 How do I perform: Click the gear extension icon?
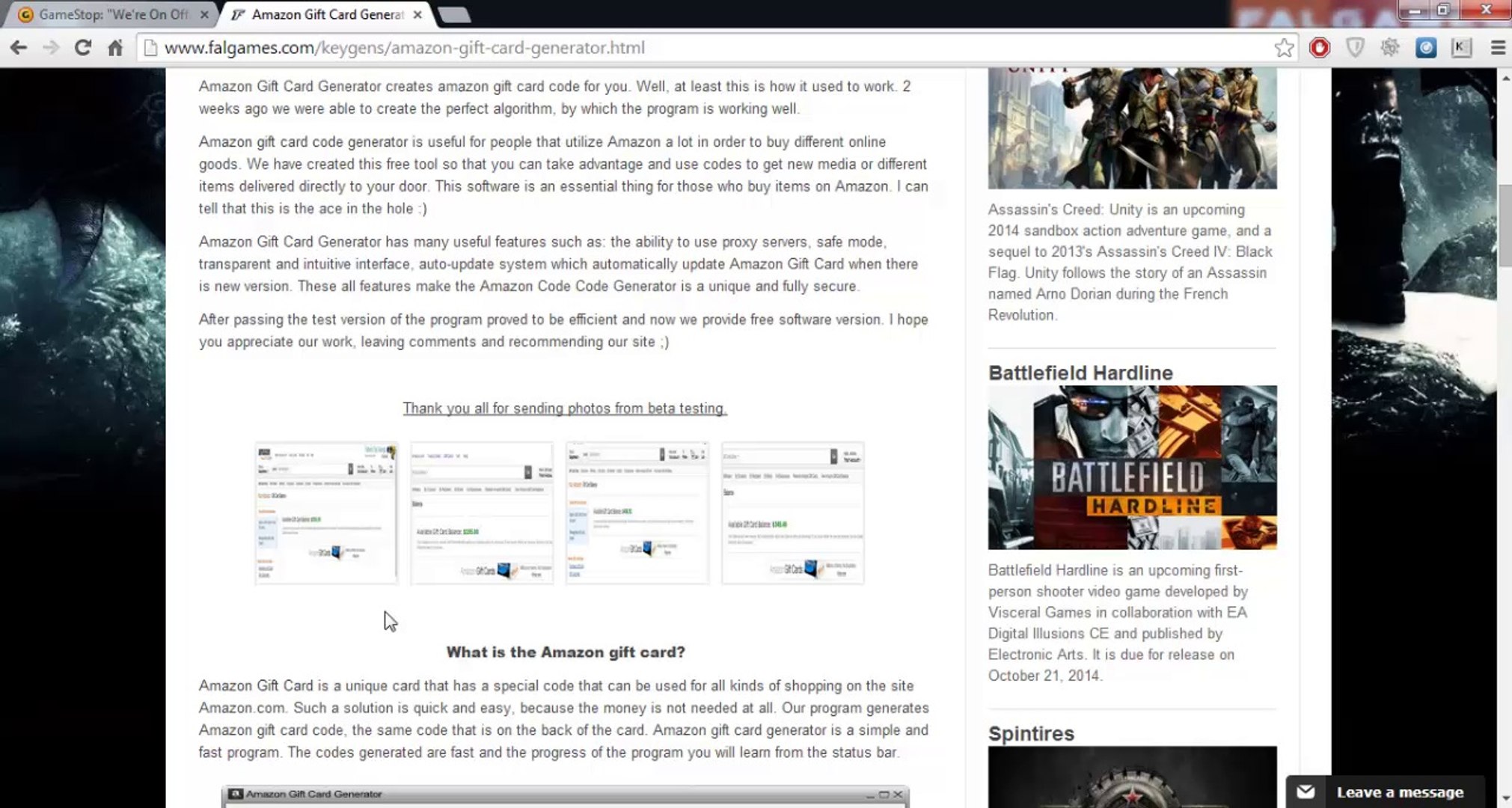click(1390, 48)
